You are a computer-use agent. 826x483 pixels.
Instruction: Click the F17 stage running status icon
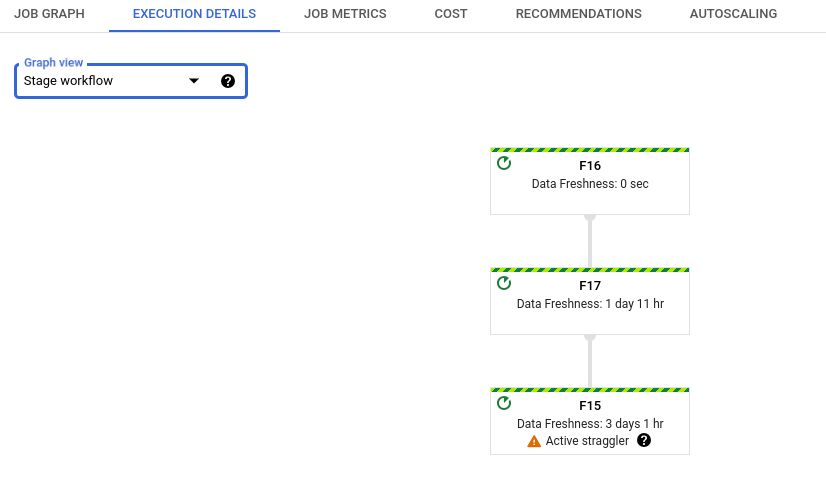point(504,283)
